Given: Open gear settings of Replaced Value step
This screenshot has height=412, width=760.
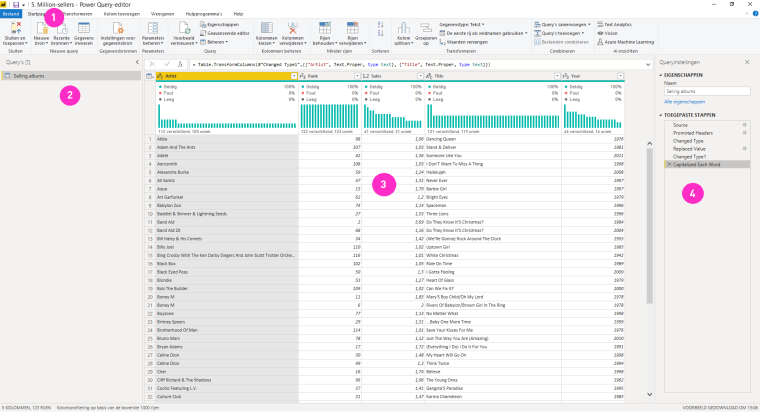Looking at the screenshot, I should pos(745,149).
